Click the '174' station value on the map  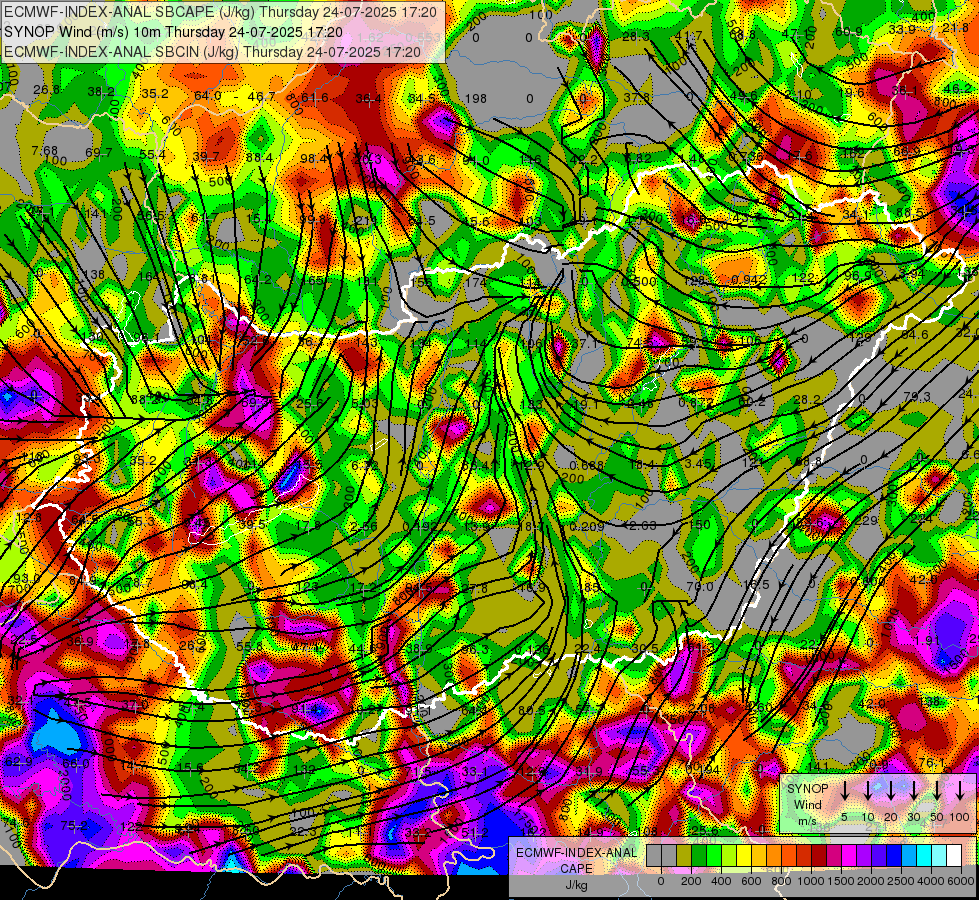pos(476,282)
